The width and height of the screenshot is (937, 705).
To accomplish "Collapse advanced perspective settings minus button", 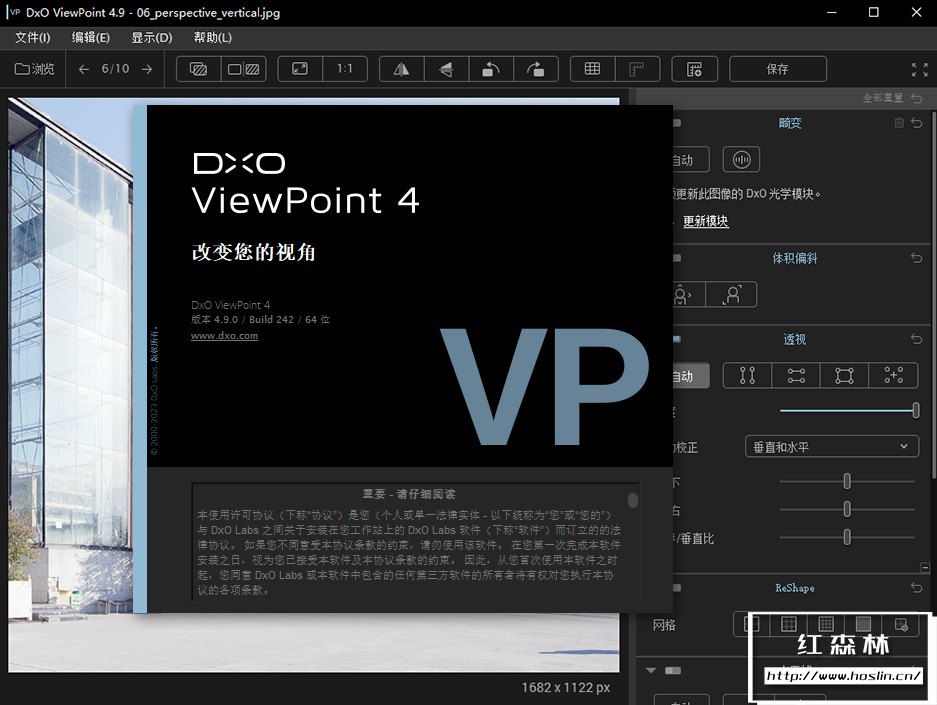I will (925, 568).
